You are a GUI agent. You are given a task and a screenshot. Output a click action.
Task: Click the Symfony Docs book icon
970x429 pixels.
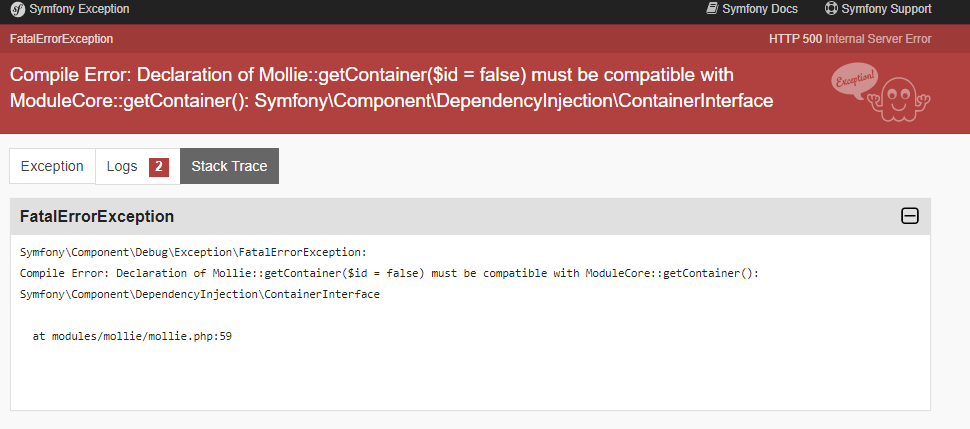tap(712, 9)
